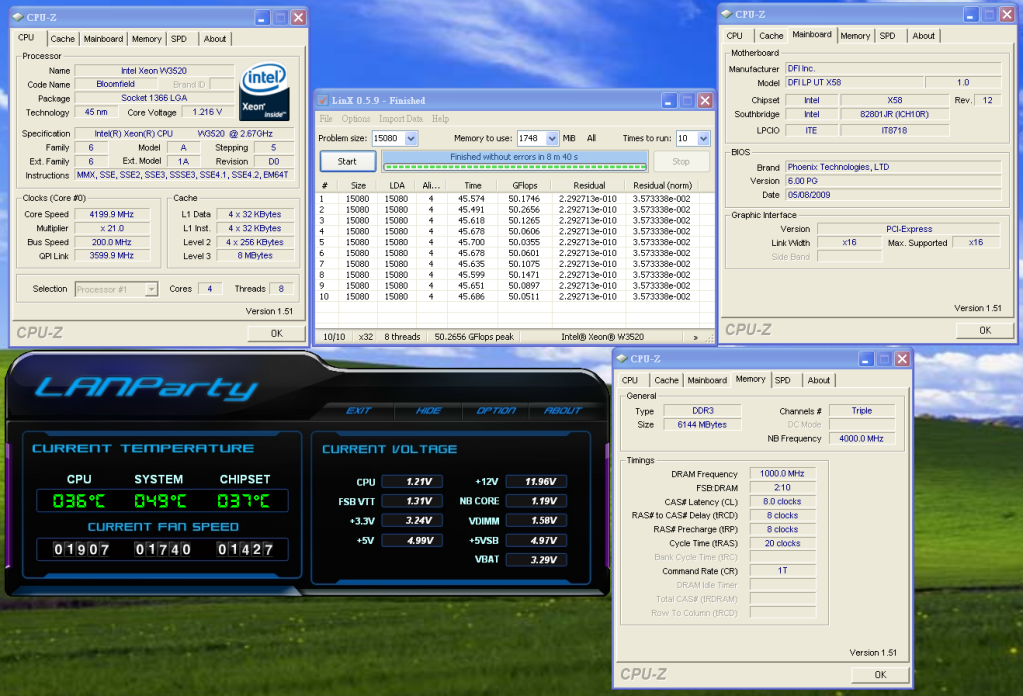Open the Times to run dropdown
This screenshot has width=1023, height=696.
[703, 138]
